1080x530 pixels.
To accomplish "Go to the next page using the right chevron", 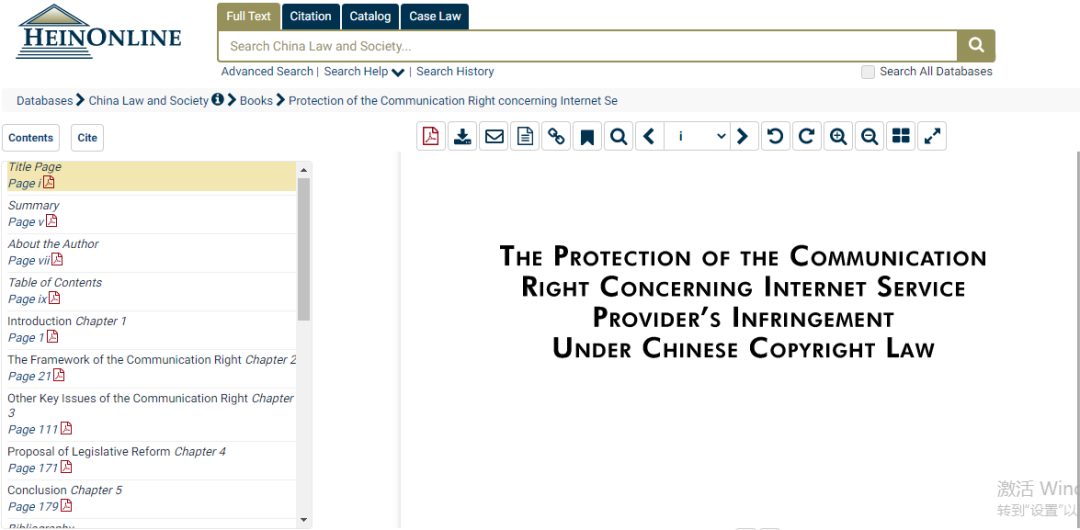I will (742, 137).
